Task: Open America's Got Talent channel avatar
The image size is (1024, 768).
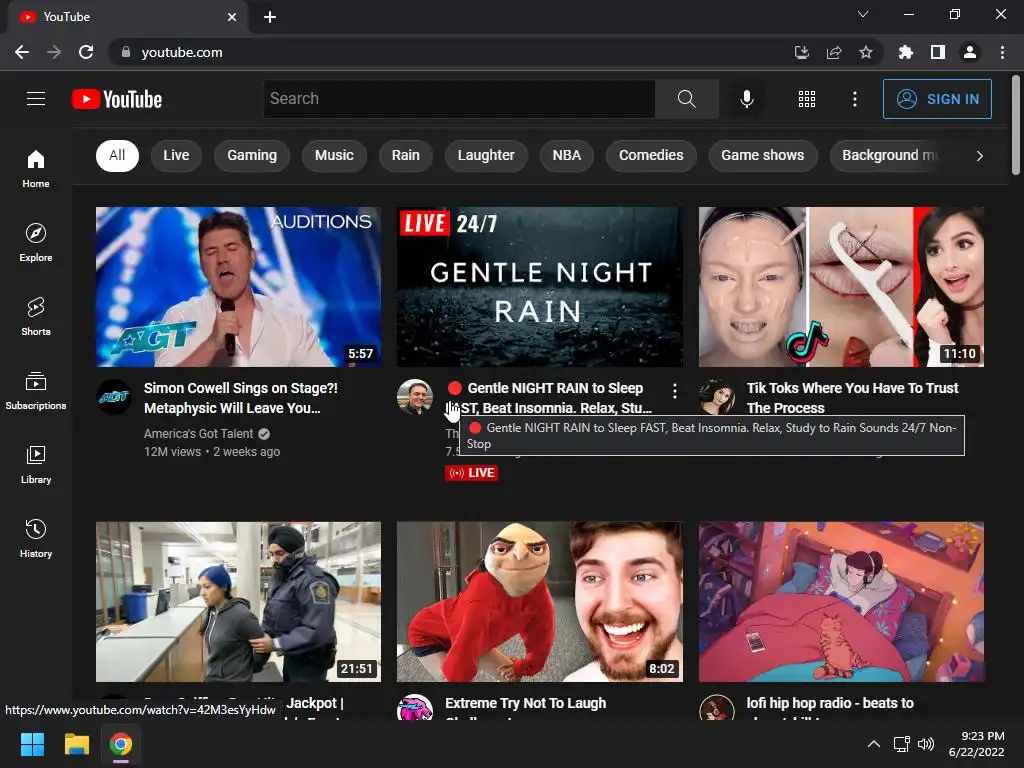Action: [114, 396]
